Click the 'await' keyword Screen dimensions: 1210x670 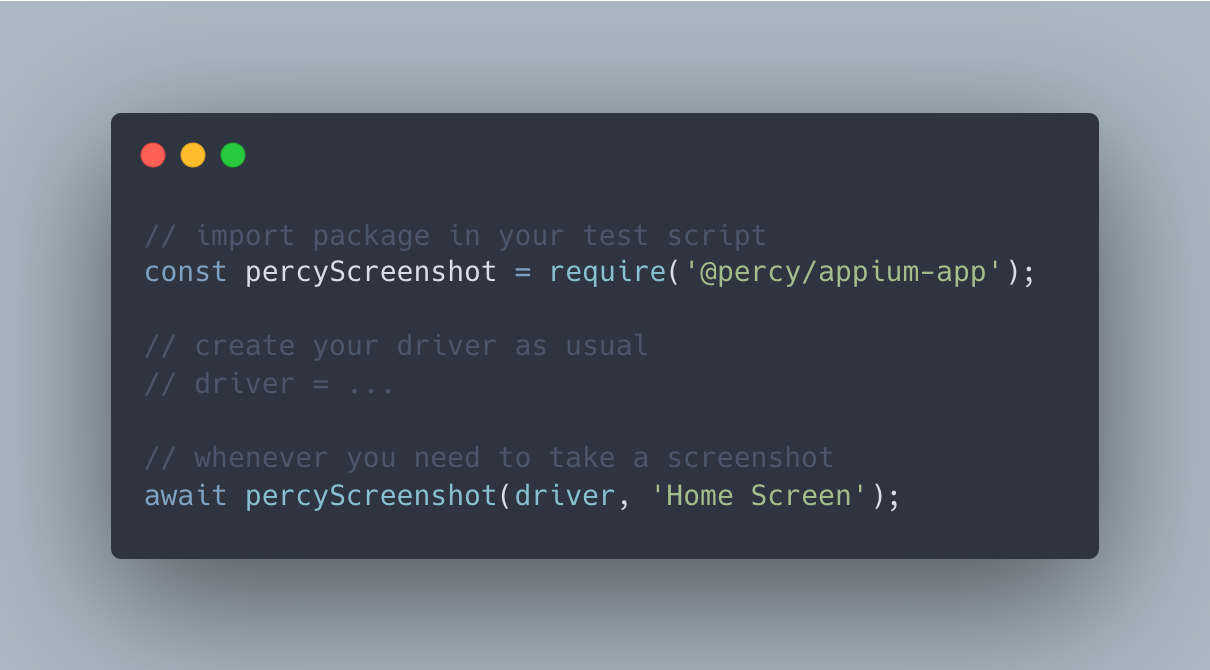point(186,496)
